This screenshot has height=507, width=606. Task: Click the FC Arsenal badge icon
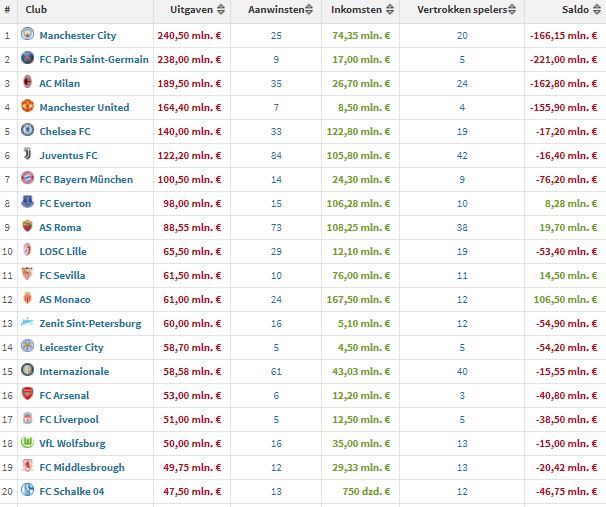28,395
